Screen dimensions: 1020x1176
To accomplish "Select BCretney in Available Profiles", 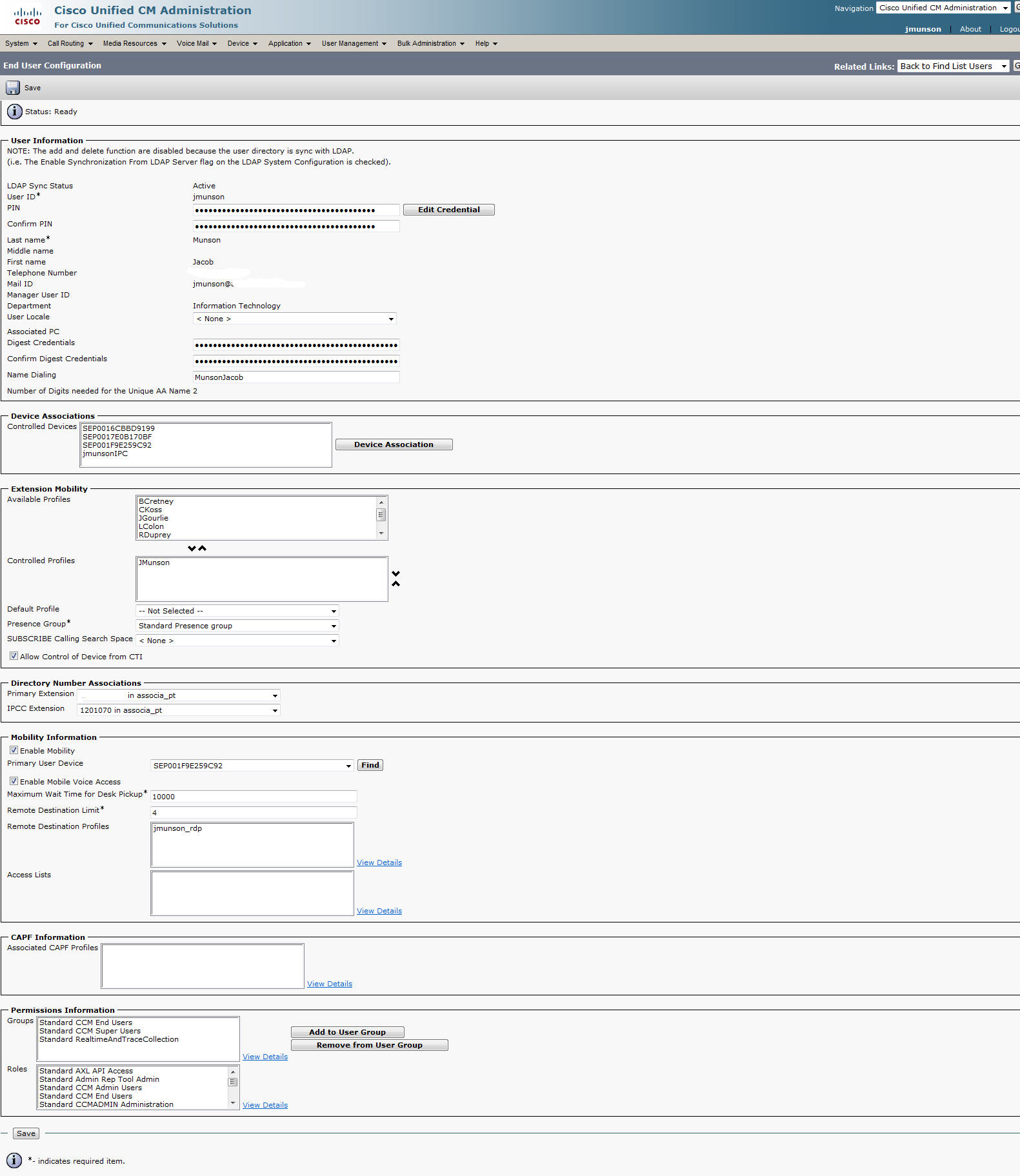I will (x=156, y=501).
